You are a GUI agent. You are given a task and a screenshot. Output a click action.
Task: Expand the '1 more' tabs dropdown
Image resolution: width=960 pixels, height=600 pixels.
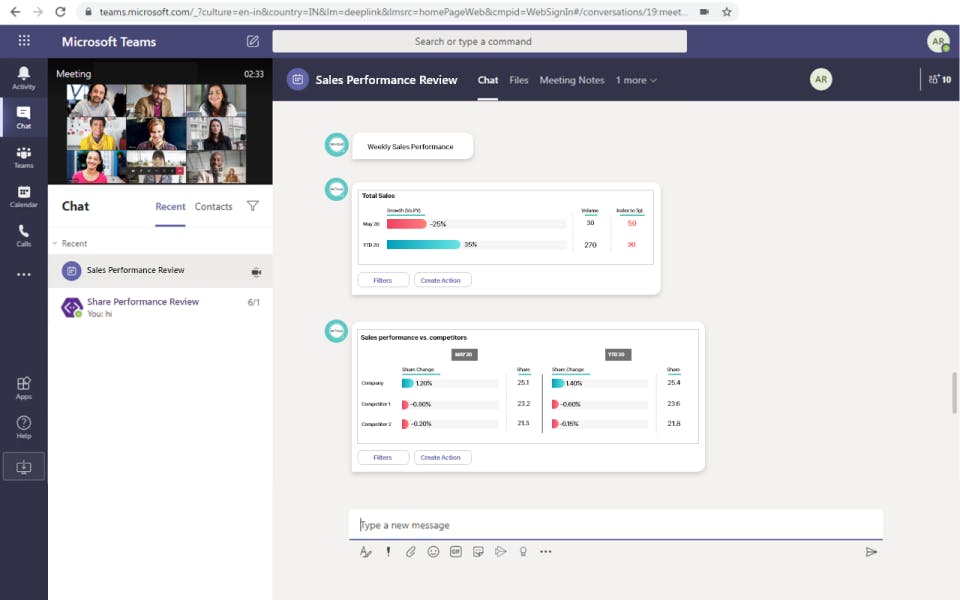tap(636, 80)
